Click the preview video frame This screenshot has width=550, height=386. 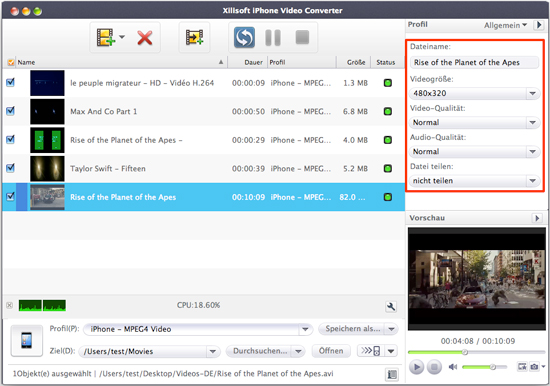477,279
